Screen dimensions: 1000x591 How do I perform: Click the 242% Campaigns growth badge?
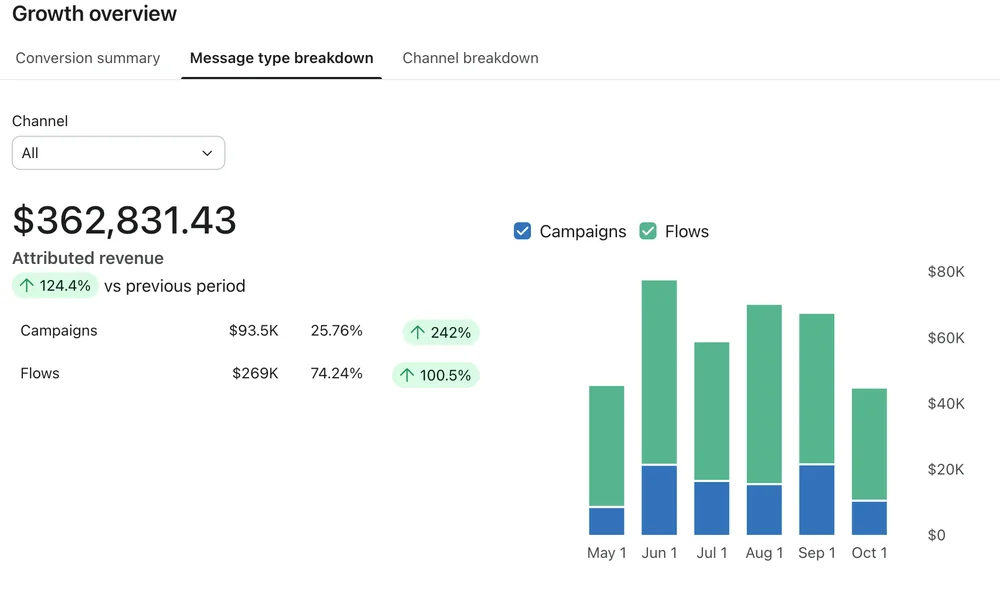[441, 332]
